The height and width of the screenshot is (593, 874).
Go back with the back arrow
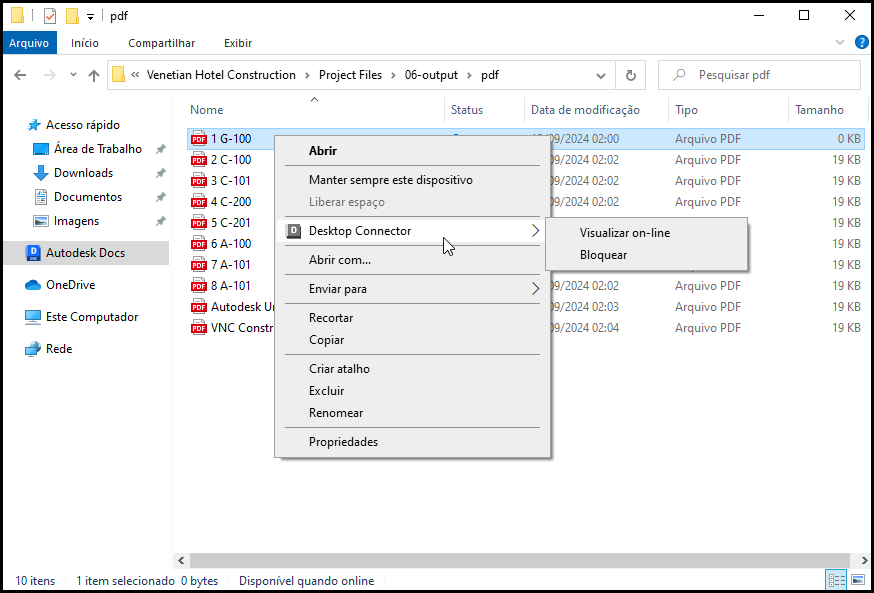(x=20, y=75)
